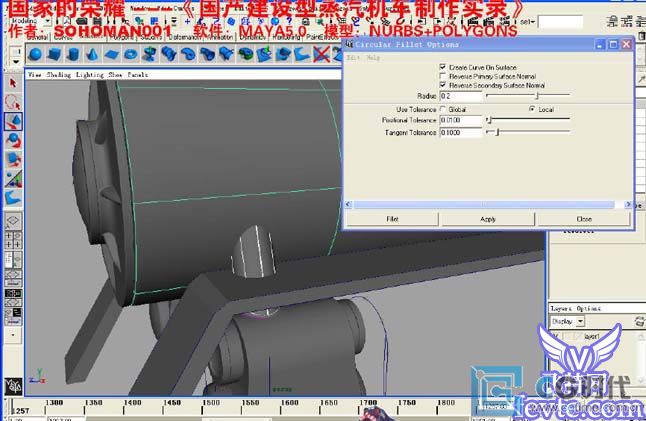Click the dialog's horizontal scrollbar right arrow
Viewport: 646px width, 421px height.
pos(628,204)
